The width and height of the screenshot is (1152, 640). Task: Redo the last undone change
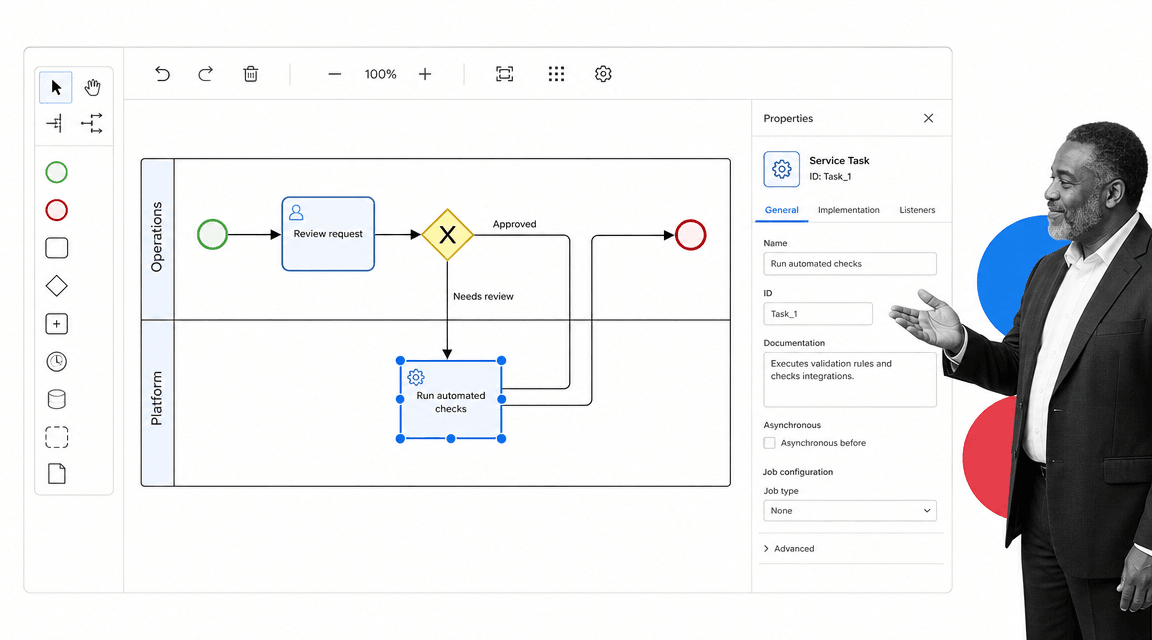click(206, 74)
